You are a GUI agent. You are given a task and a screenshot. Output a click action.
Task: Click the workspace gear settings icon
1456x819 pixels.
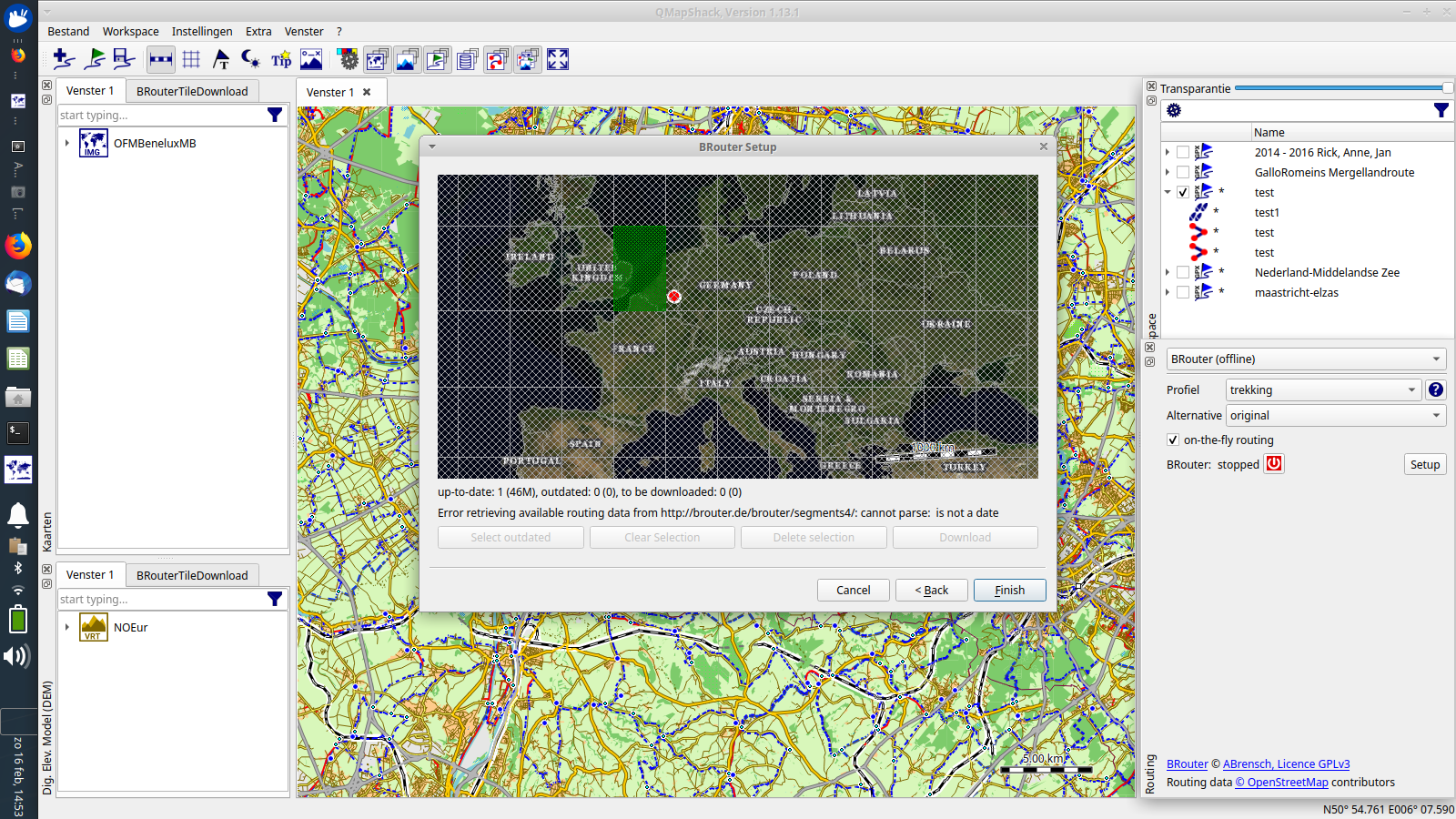pyautogui.click(x=1174, y=110)
